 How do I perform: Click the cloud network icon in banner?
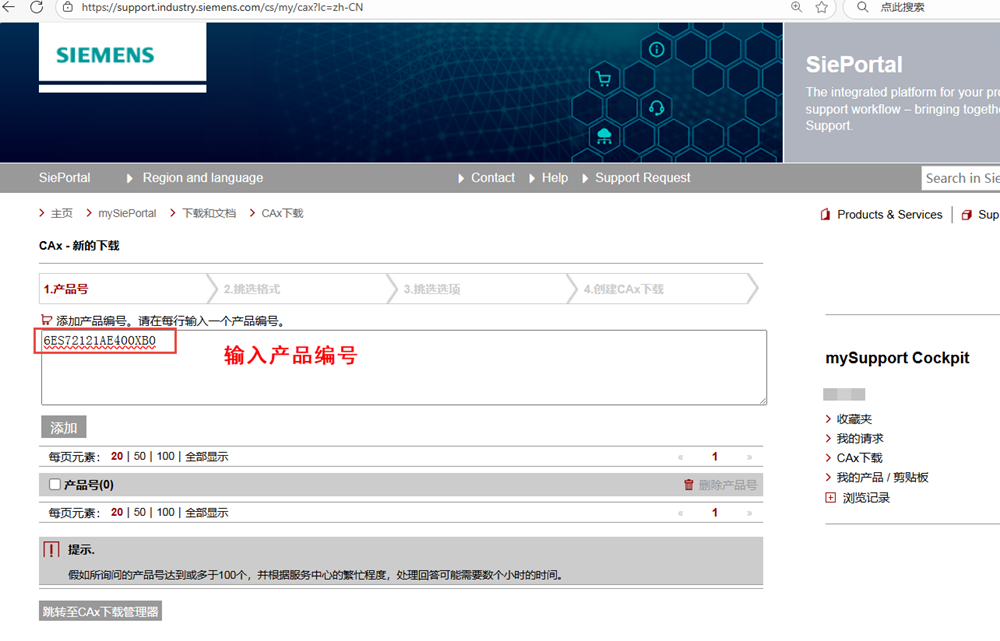click(x=603, y=135)
